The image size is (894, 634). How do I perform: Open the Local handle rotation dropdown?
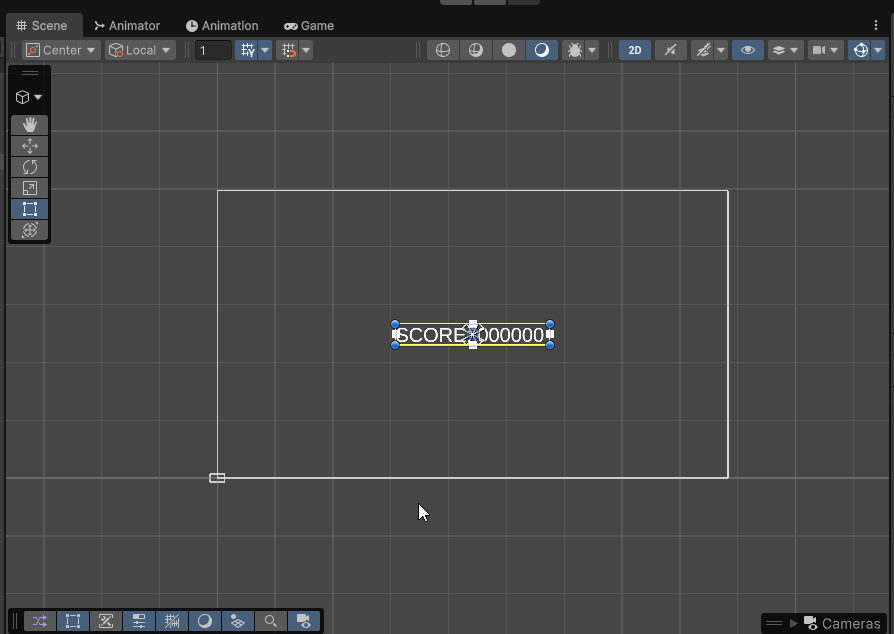click(x=140, y=50)
